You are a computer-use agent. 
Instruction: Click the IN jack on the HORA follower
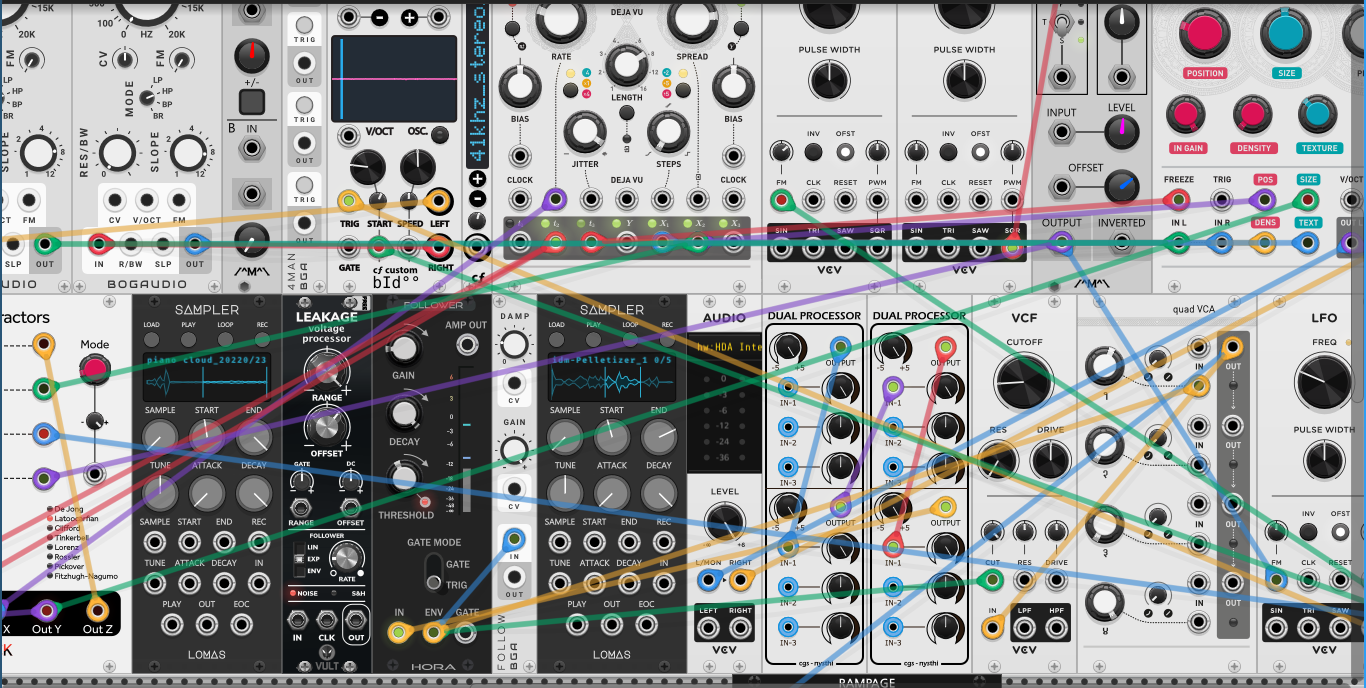(x=399, y=632)
